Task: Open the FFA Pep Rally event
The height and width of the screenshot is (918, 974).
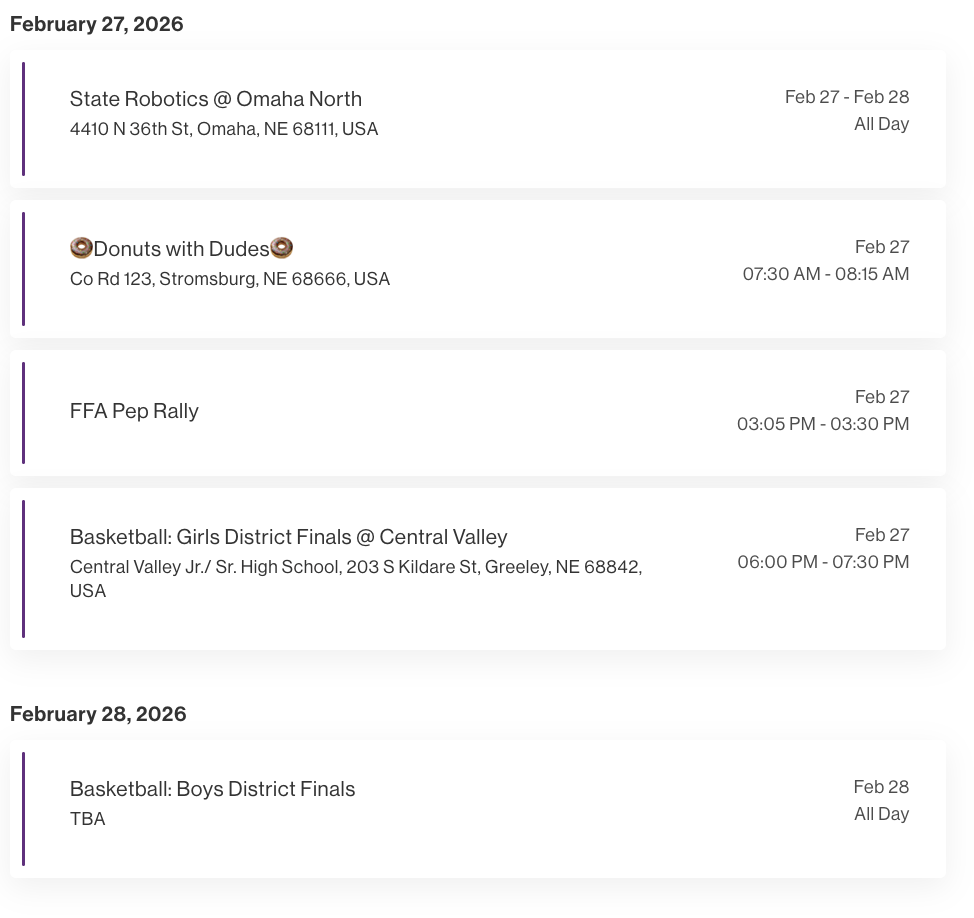Action: 134,411
